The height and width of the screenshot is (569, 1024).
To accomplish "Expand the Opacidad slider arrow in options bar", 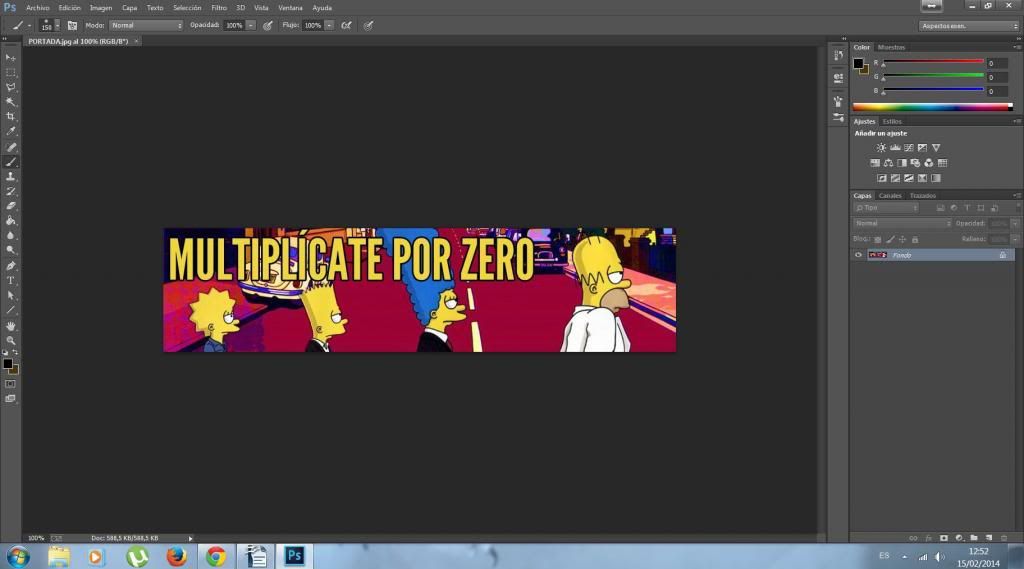I will point(251,25).
